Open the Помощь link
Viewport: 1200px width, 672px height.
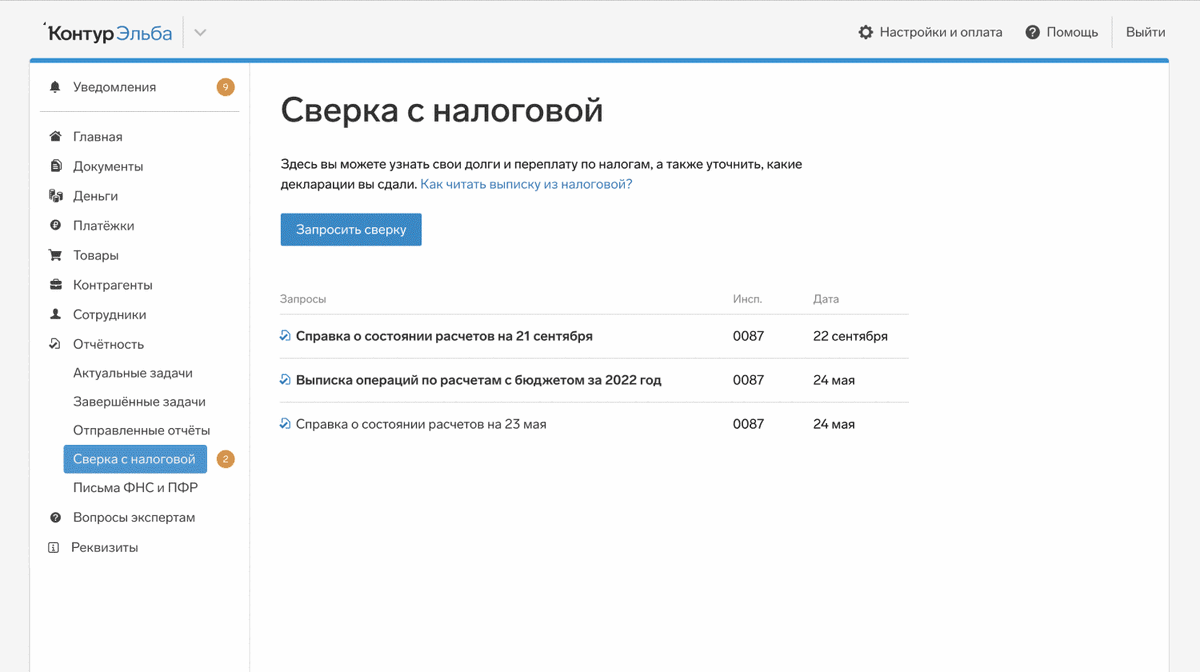point(1072,32)
